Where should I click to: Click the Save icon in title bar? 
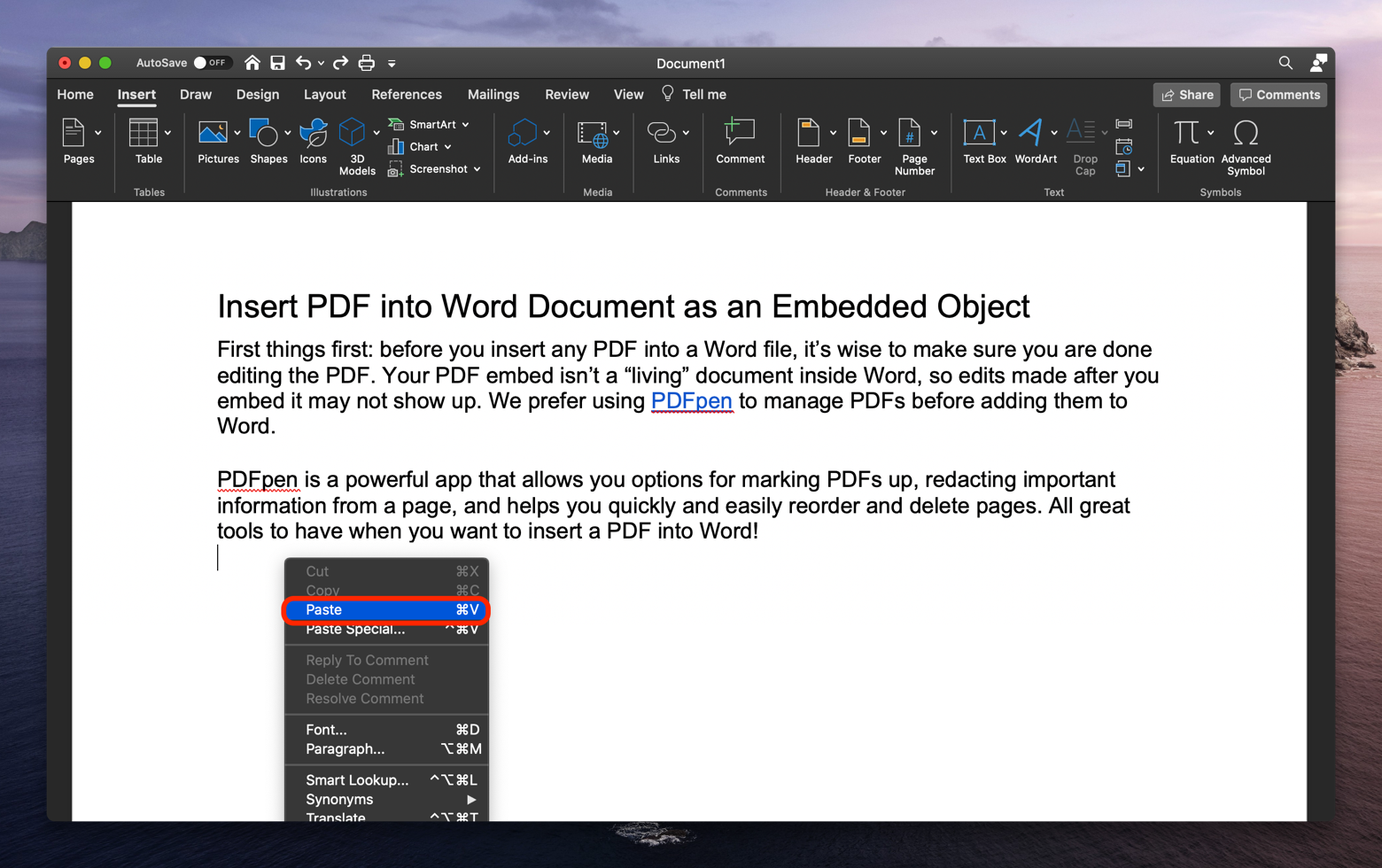[278, 63]
